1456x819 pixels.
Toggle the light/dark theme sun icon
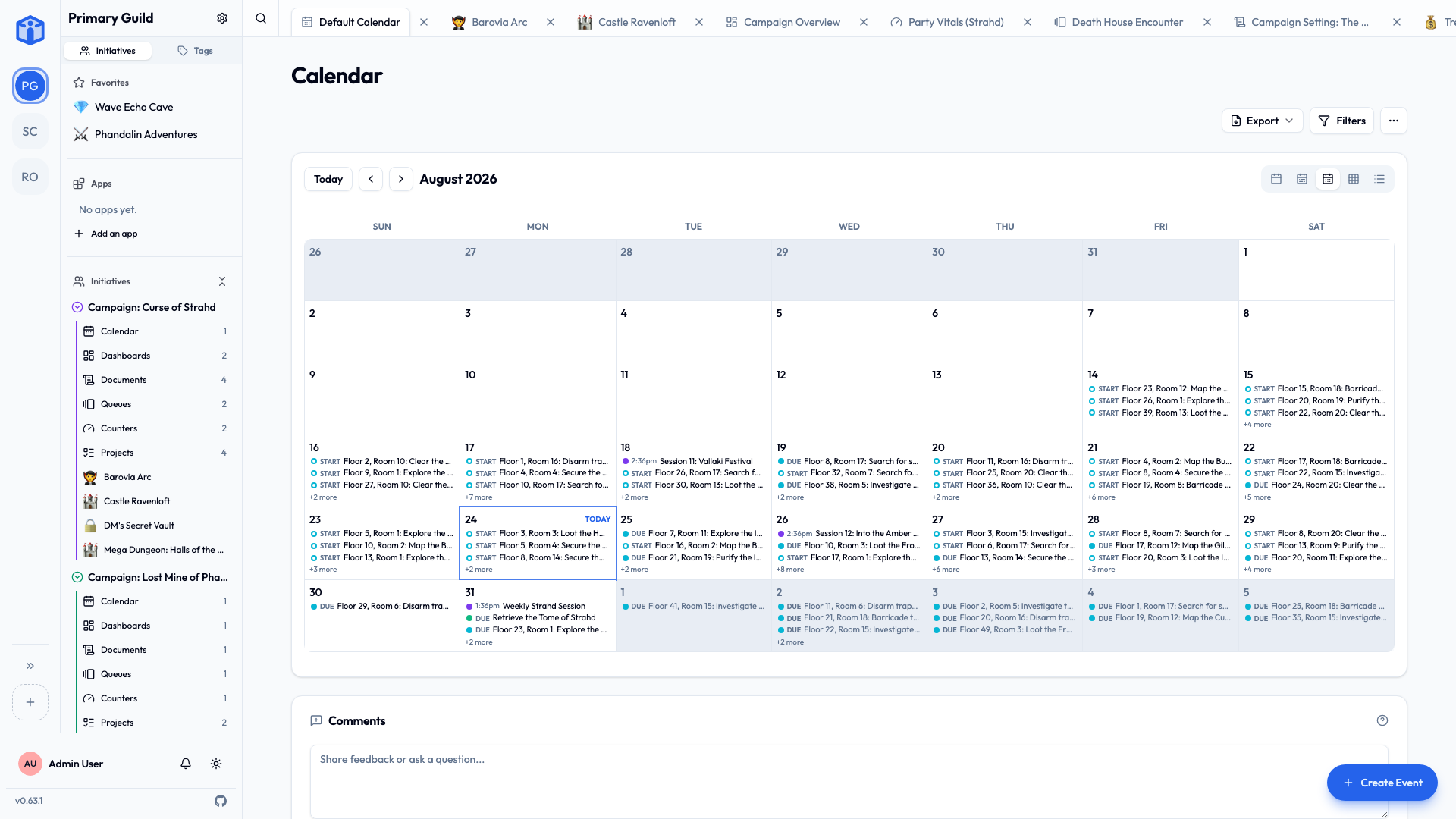pos(216,764)
